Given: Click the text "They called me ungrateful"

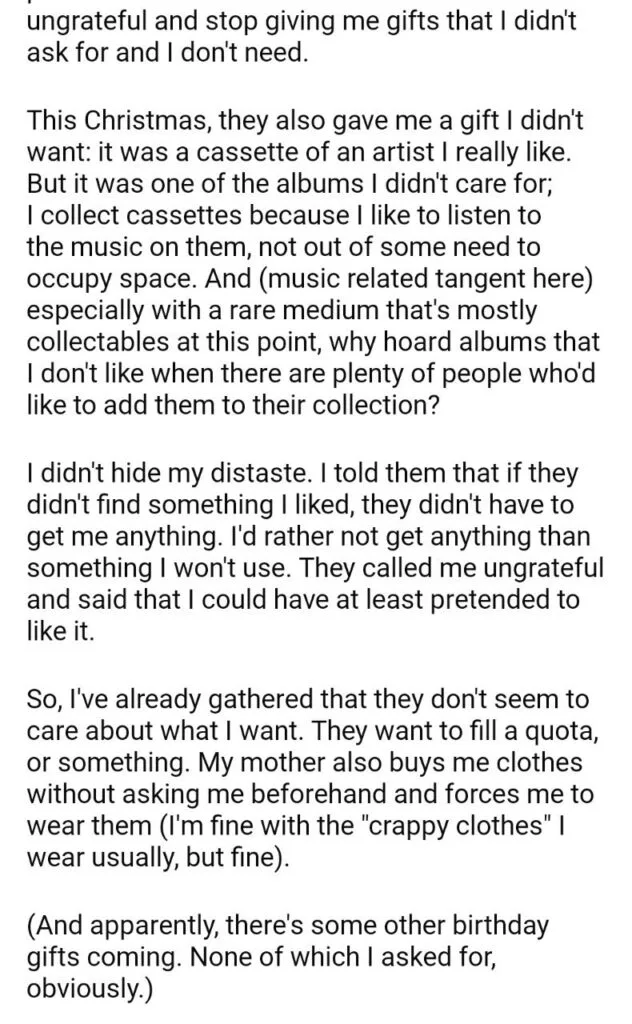Looking at the screenshot, I should pyautogui.click(x=449, y=568).
